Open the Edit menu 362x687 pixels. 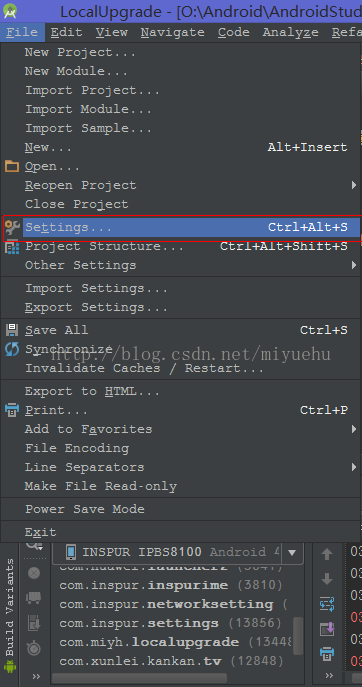(66, 32)
